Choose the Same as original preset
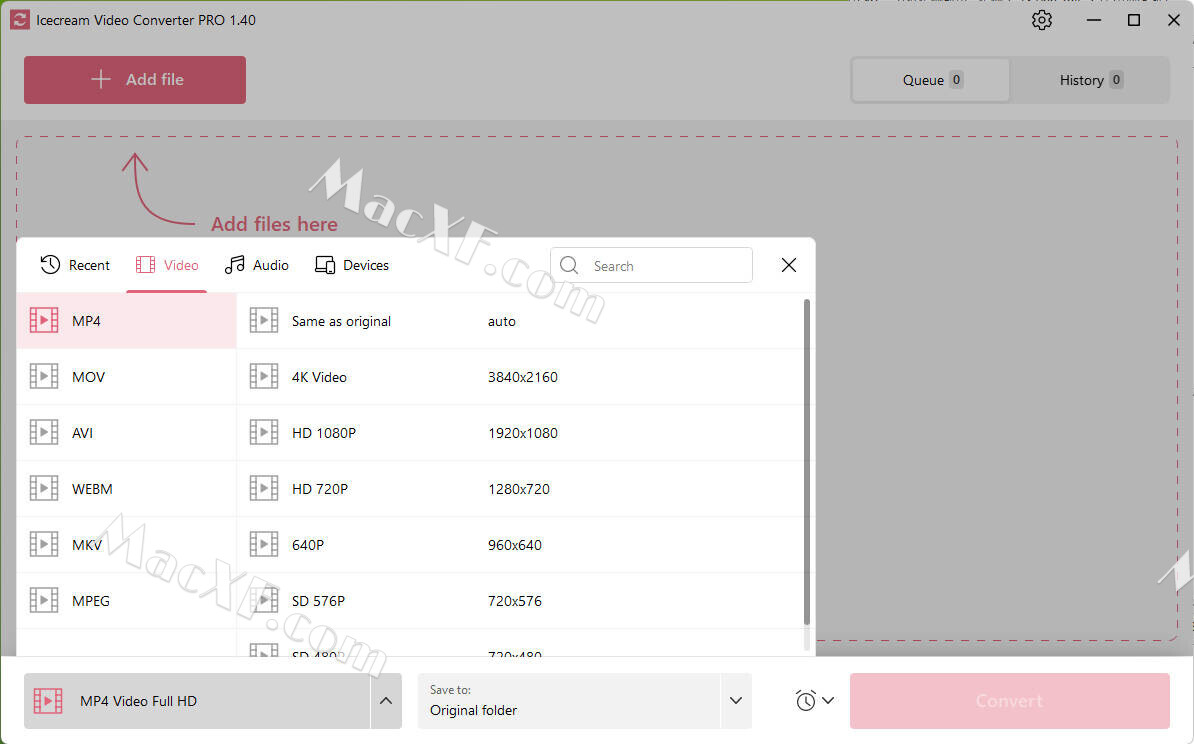Viewport: 1194px width, 744px height. point(519,321)
